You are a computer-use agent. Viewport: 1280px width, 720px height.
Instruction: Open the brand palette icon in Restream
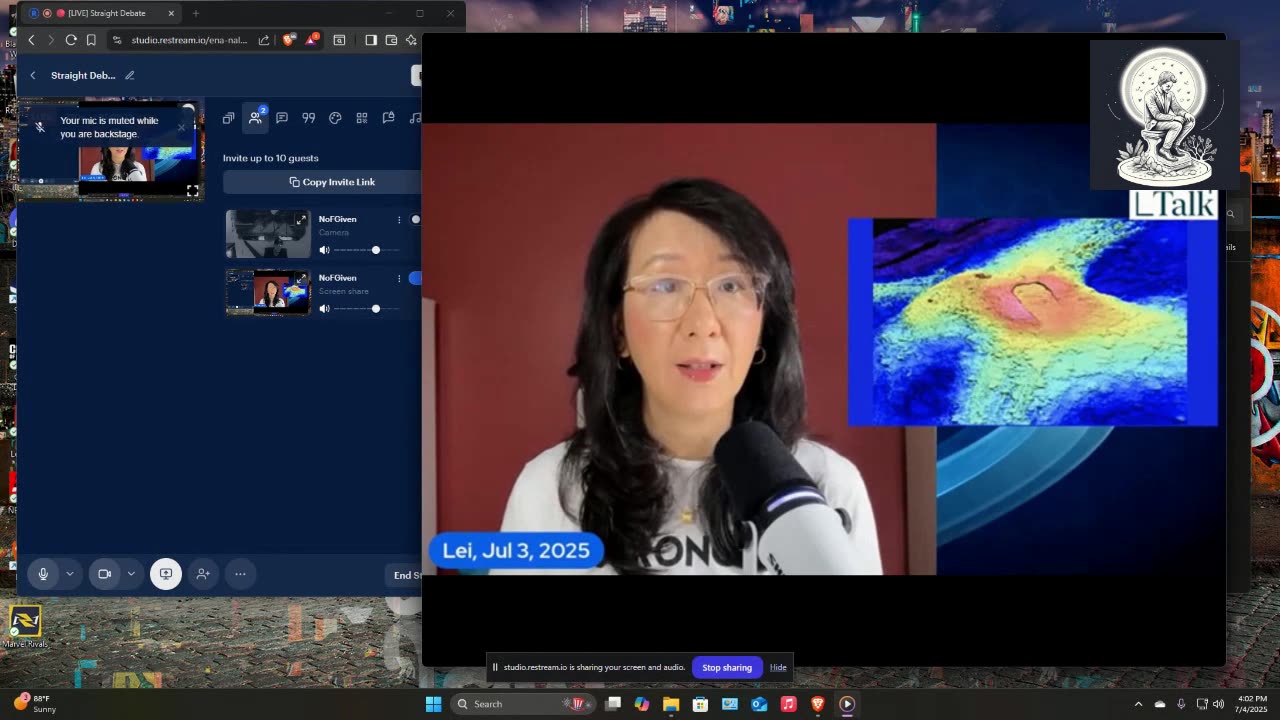tap(335, 118)
